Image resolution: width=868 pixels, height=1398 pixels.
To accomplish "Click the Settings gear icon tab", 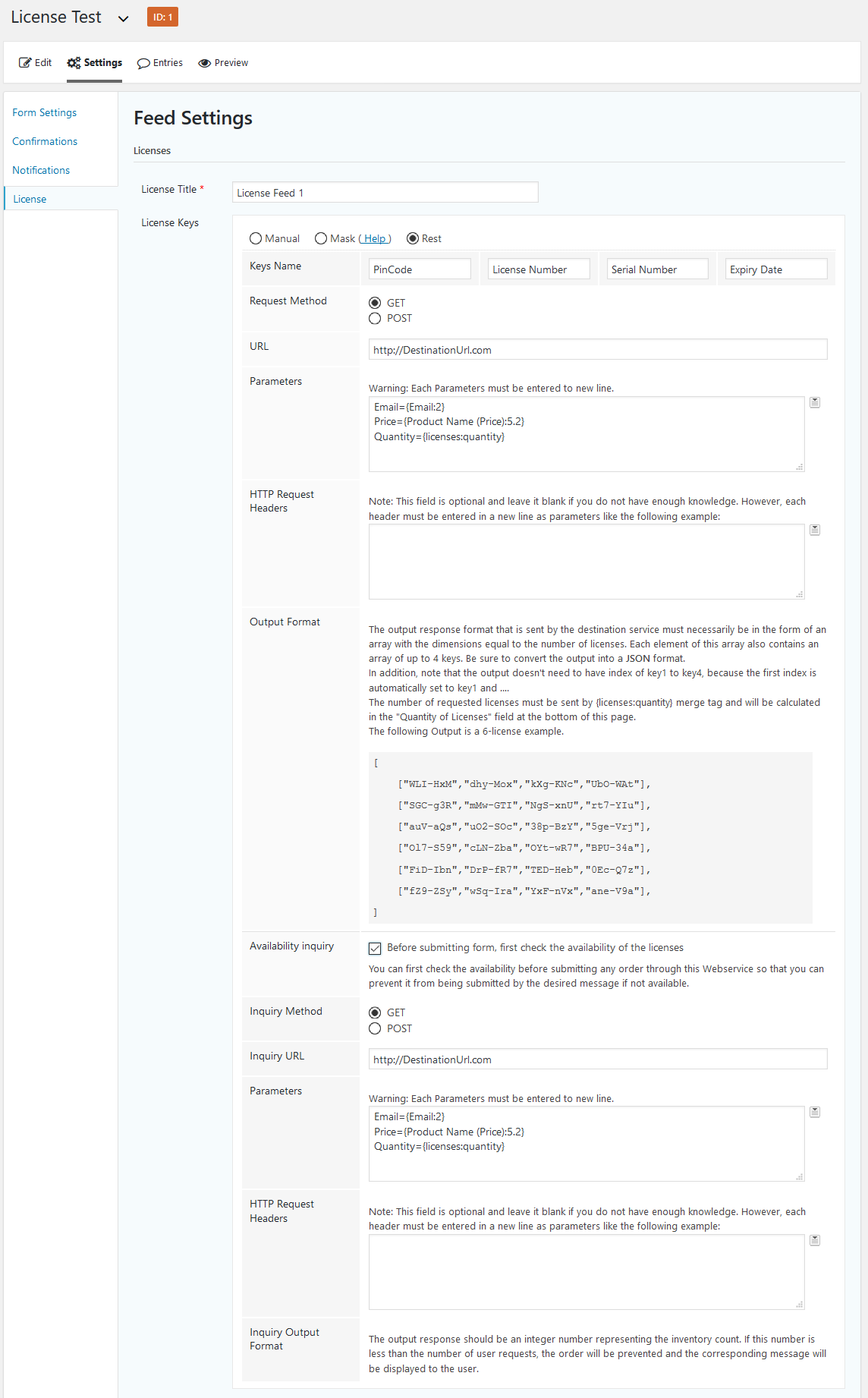I will pos(95,63).
